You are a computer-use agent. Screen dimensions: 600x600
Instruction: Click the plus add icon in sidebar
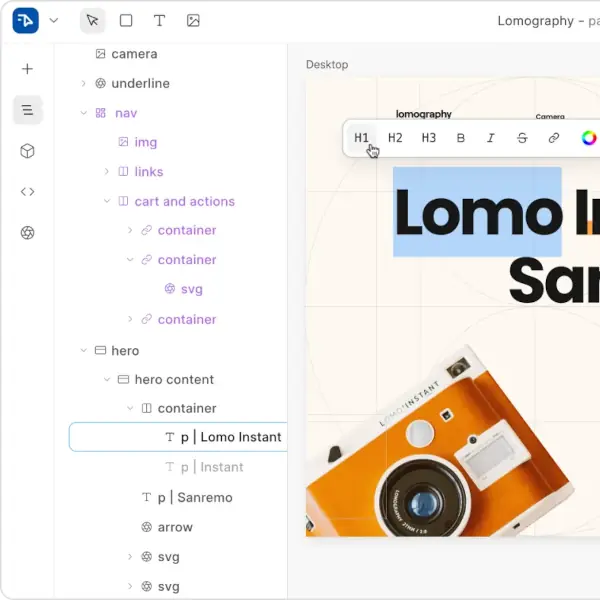[28, 69]
